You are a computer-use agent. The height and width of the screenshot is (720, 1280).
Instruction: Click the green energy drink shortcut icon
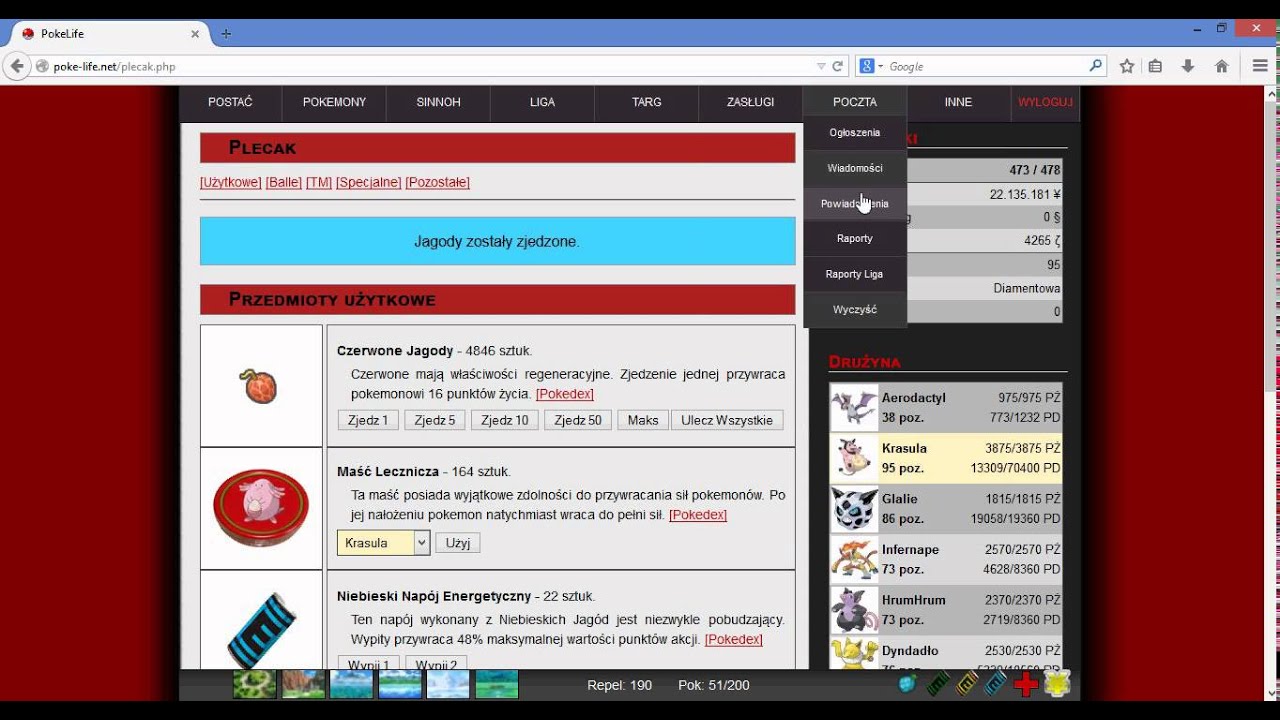point(937,684)
